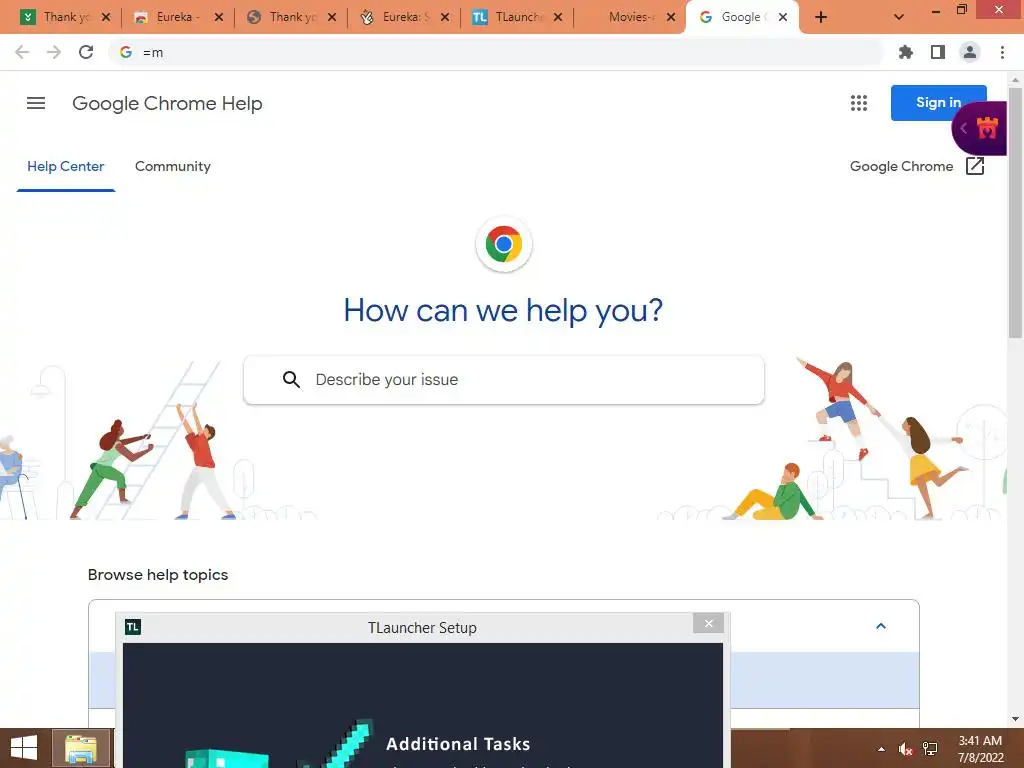Image resolution: width=1024 pixels, height=768 pixels.
Task: Close the TLauncher browser tab
Action: 558,17
